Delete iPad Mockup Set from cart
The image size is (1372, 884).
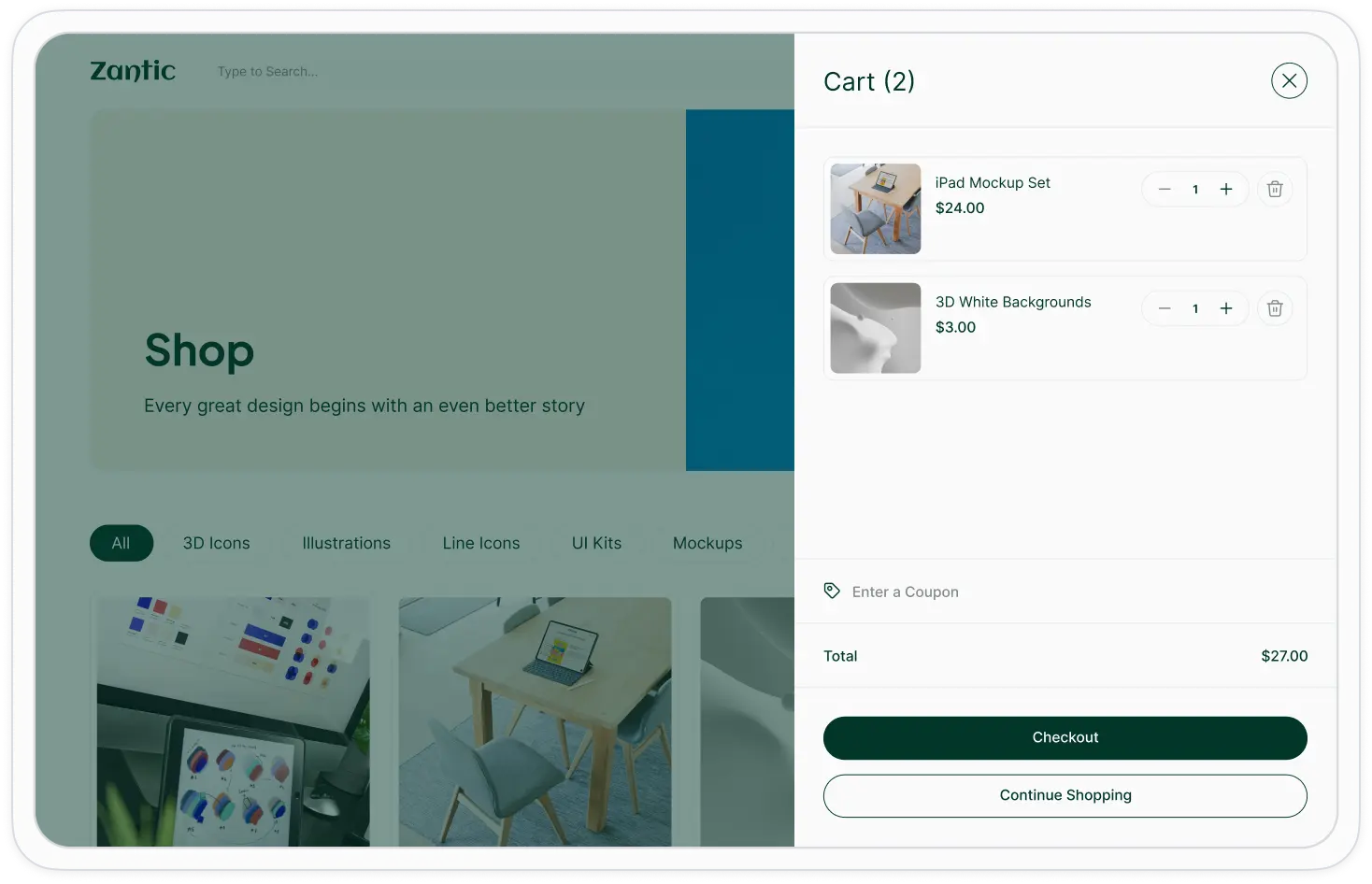click(1275, 190)
